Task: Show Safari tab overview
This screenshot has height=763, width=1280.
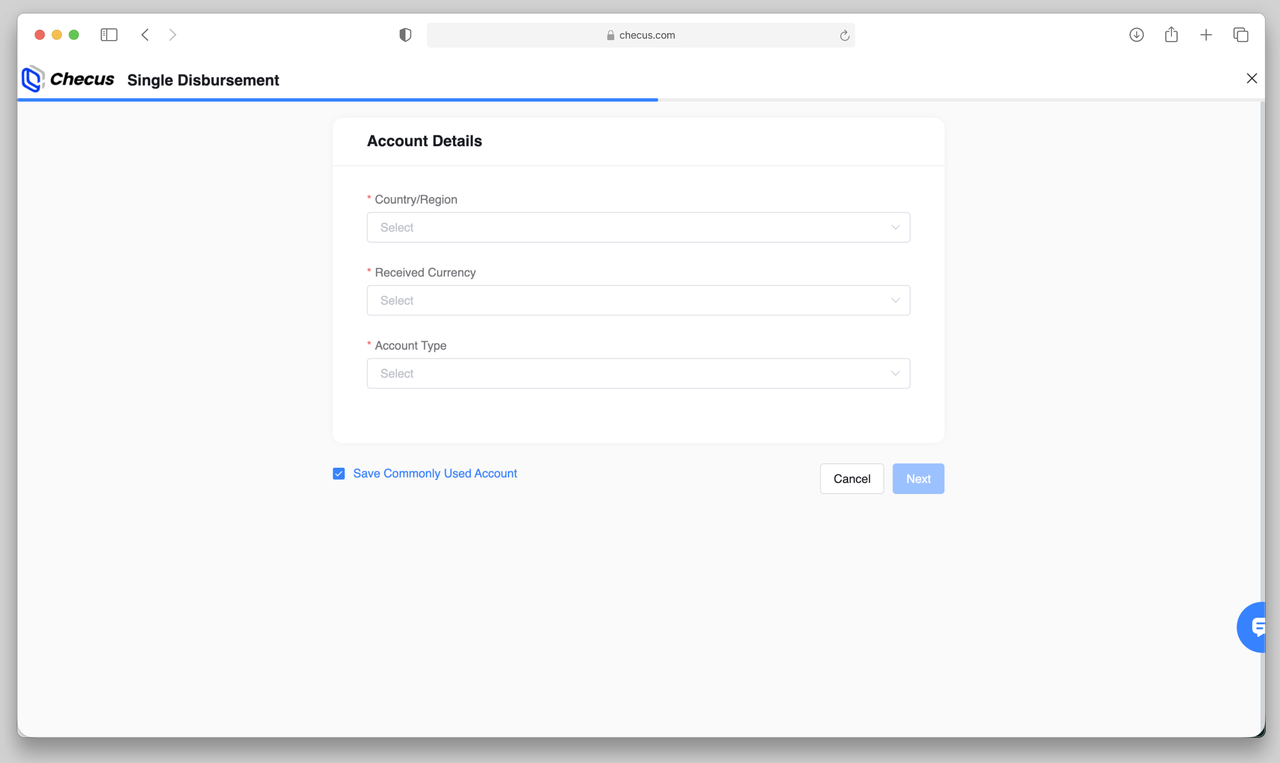Action: click(1240, 35)
